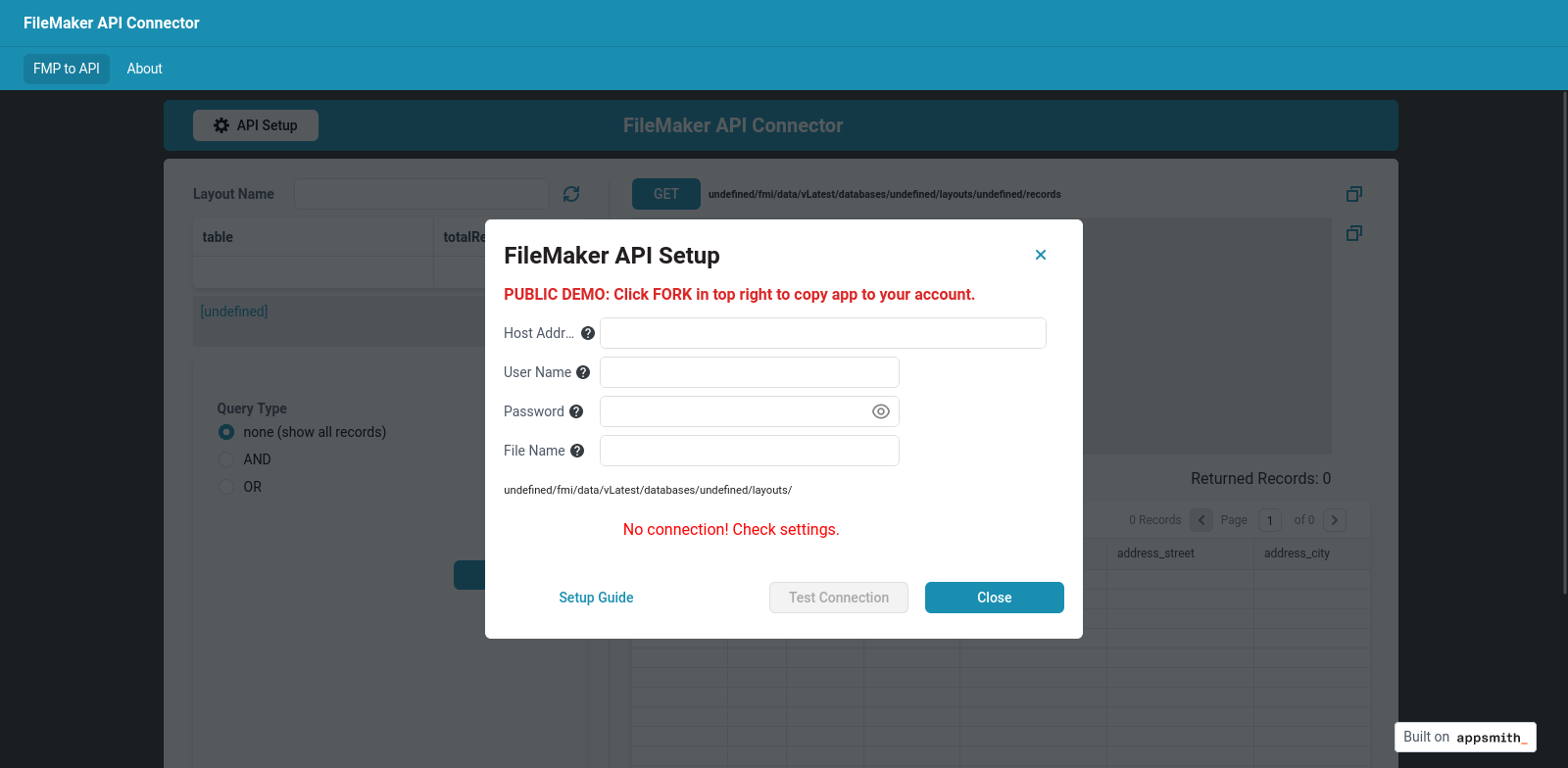Go to the next table page with the right chevron
Viewport: 1568px width, 768px height.
pos(1335,520)
